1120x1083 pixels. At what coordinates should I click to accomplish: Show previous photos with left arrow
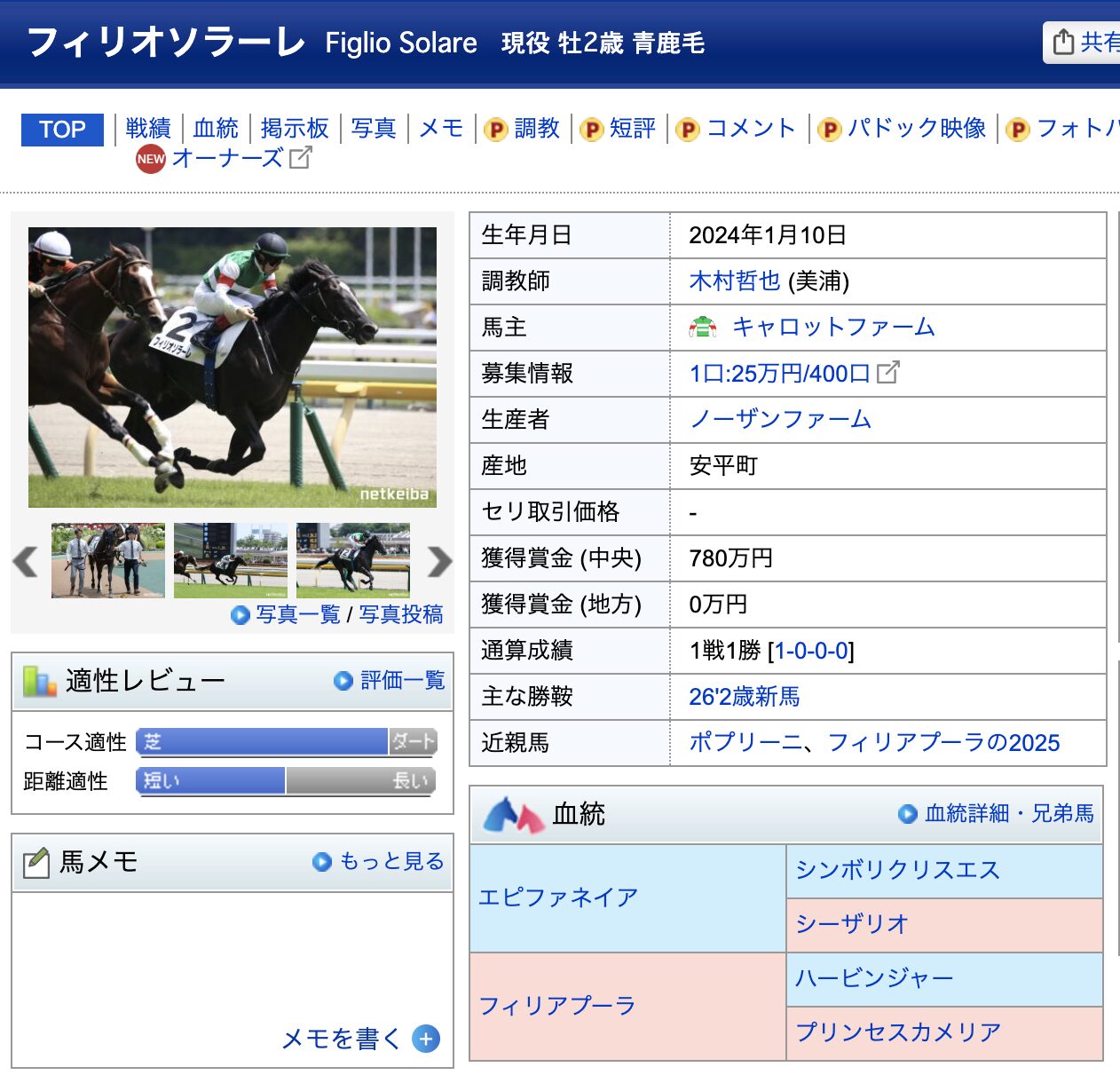26,561
